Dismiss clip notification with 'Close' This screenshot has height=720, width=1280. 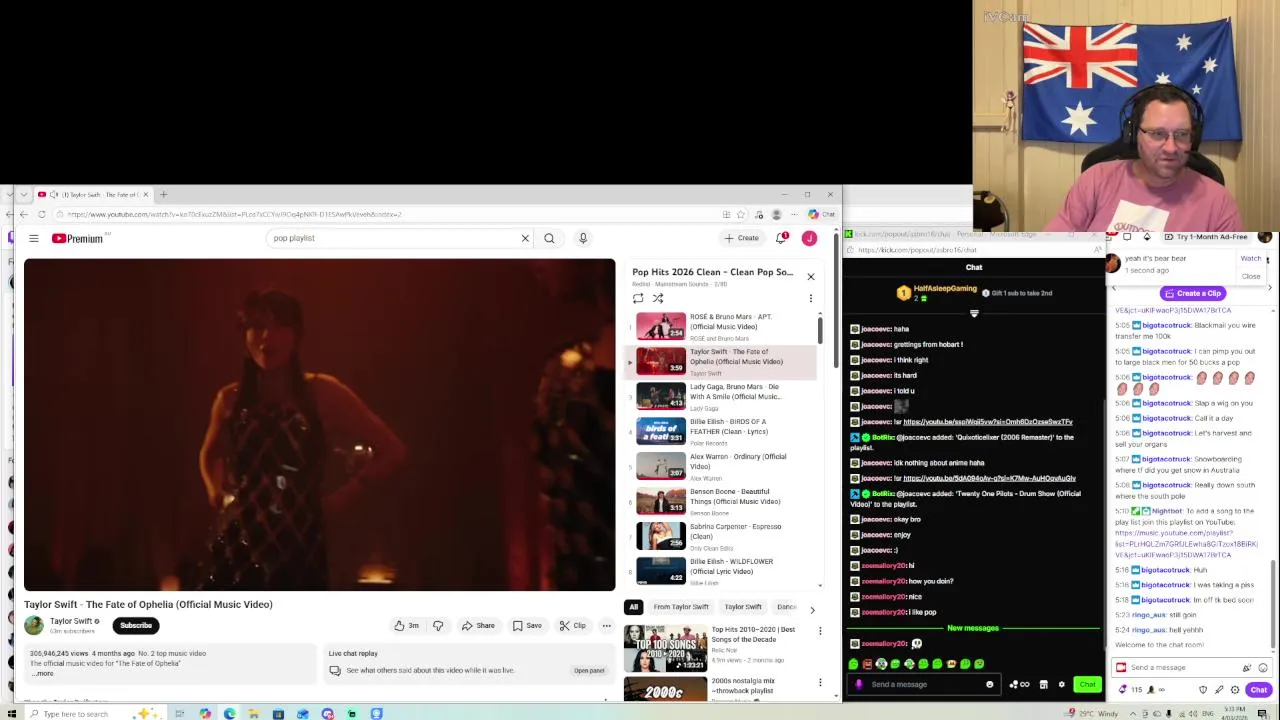pyautogui.click(x=1251, y=276)
